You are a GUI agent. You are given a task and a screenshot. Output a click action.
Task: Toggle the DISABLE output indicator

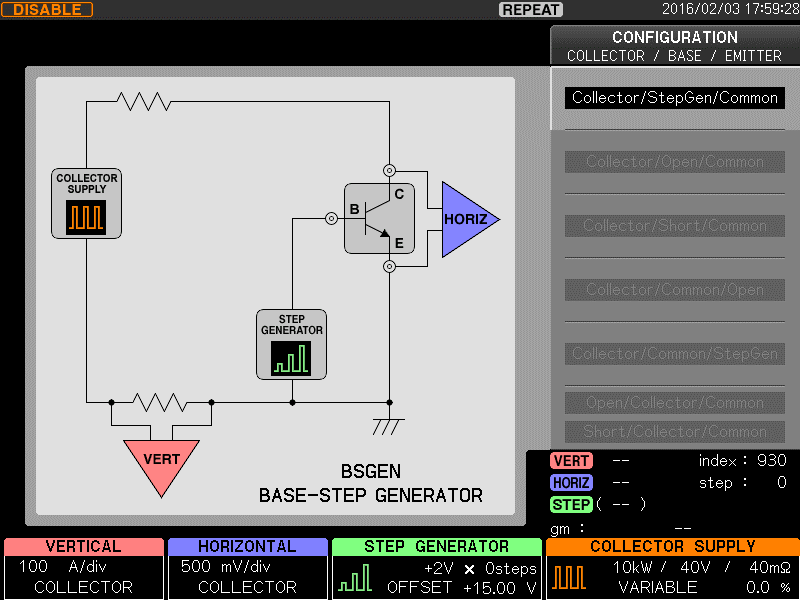[47, 10]
